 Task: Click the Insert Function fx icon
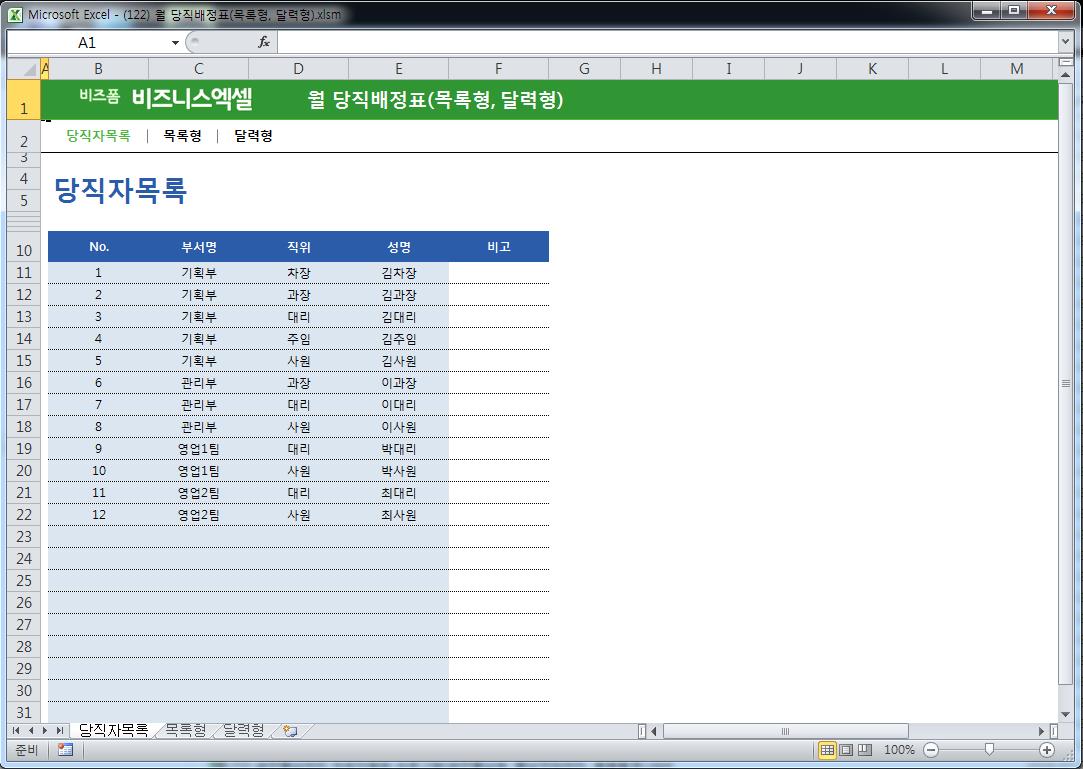[264, 42]
